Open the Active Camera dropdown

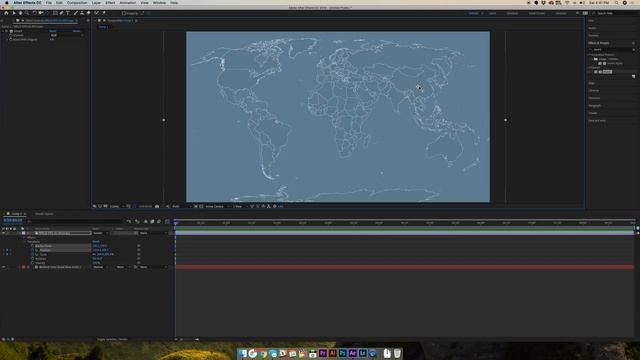216,207
